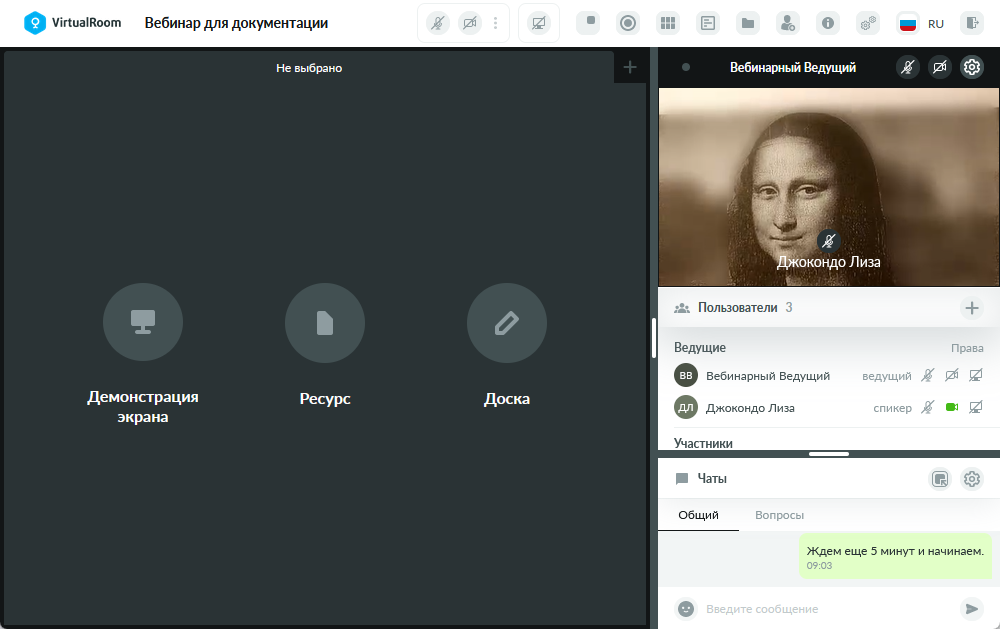Toggle Джоконда Лиза's screen share permission
This screenshot has width=1000, height=629.
click(x=976, y=407)
